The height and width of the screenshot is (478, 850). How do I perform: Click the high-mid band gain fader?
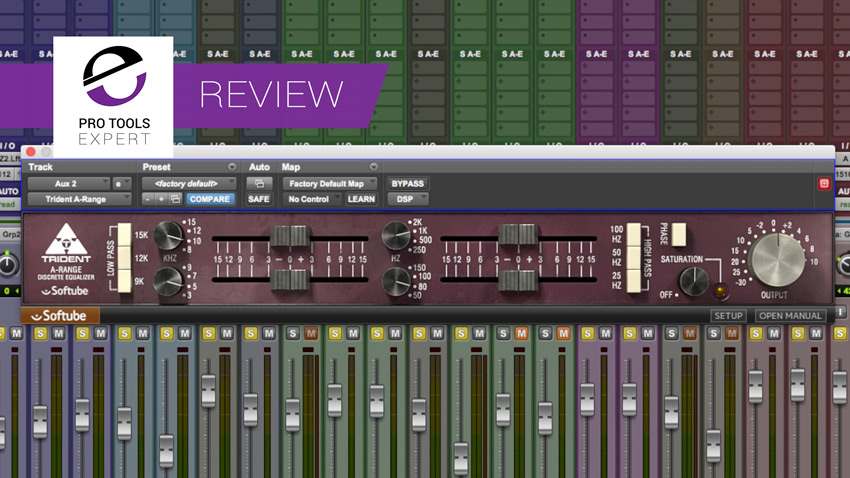click(290, 280)
